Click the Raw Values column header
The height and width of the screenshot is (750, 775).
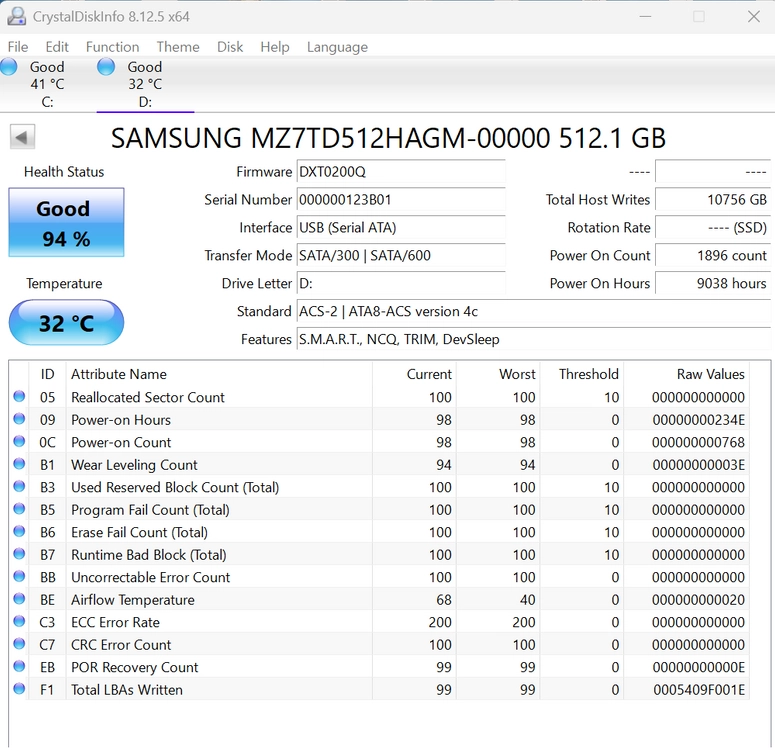coord(686,374)
